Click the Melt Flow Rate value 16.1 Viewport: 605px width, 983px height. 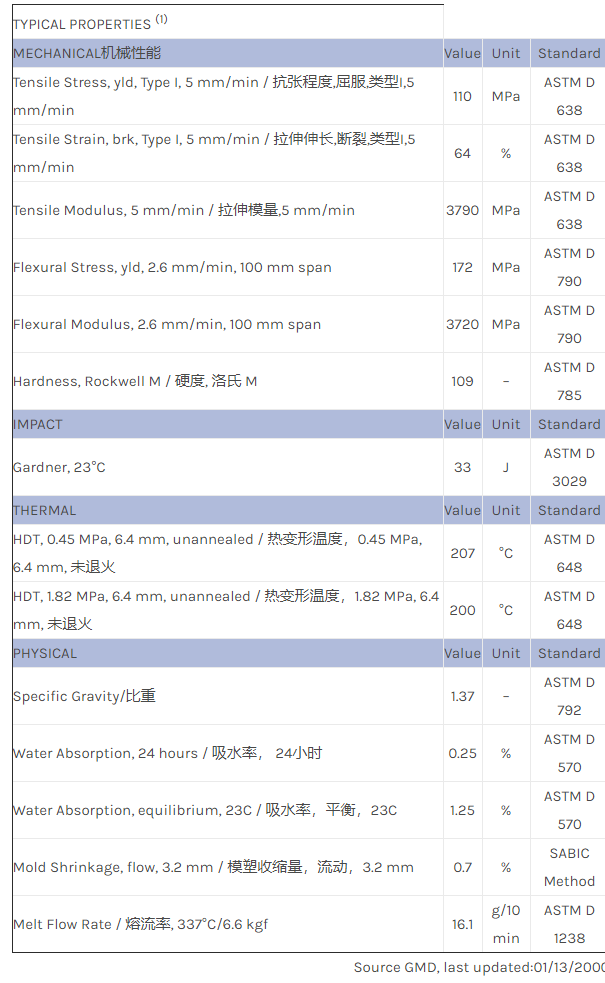pyautogui.click(x=462, y=924)
